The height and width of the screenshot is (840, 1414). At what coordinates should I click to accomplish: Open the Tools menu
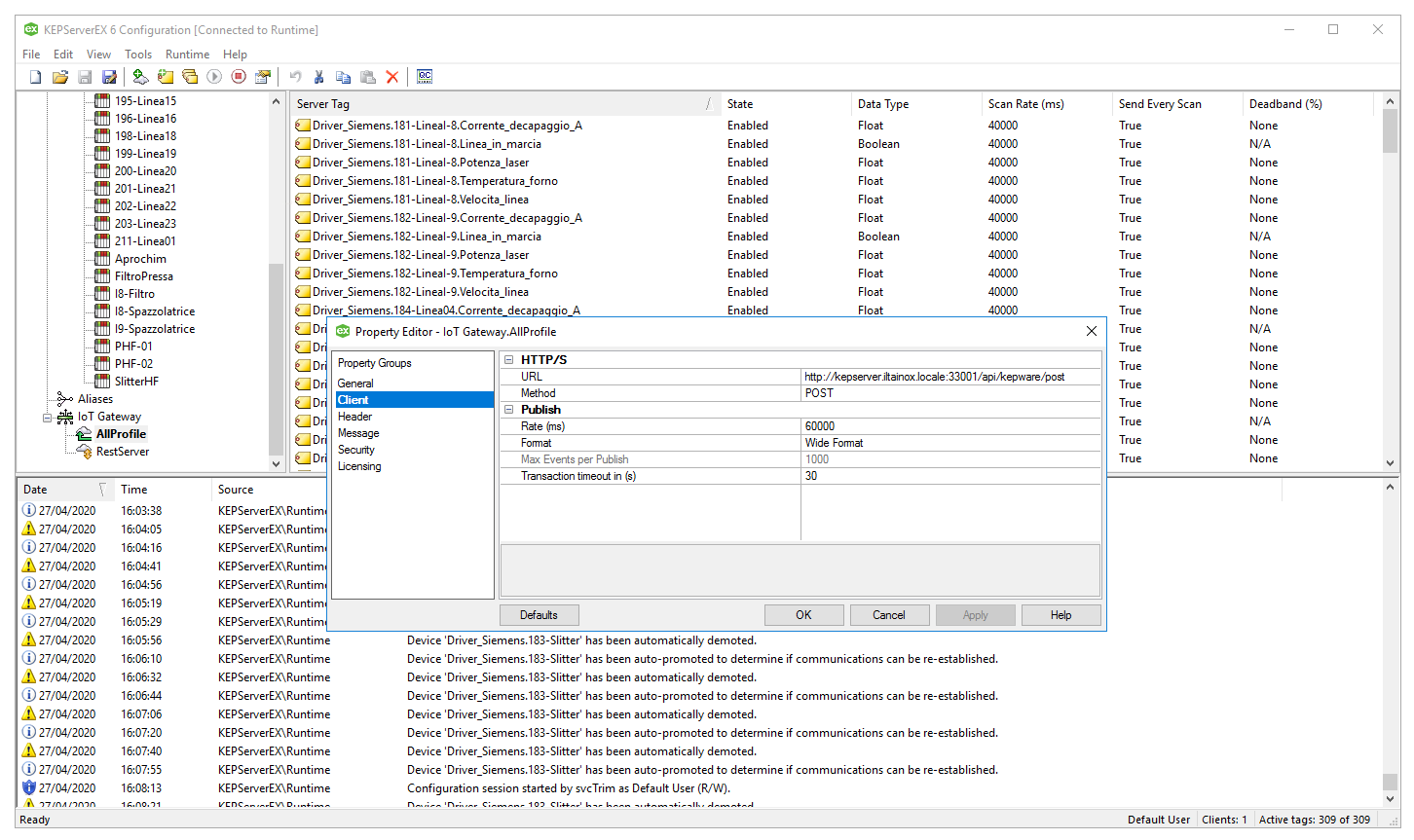point(138,55)
